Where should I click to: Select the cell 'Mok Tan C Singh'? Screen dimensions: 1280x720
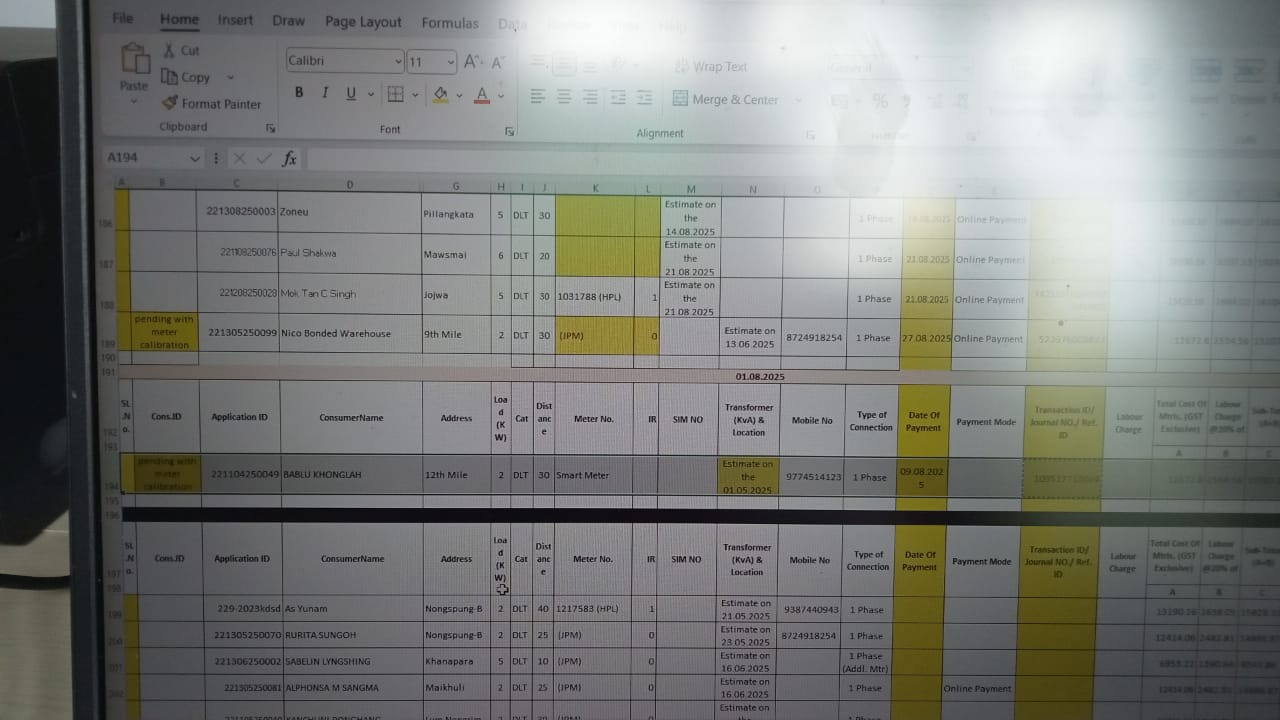point(349,294)
